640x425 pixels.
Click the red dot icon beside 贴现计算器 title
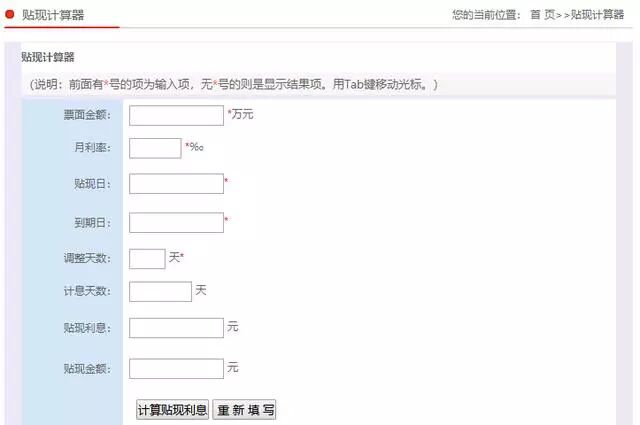click(10, 14)
